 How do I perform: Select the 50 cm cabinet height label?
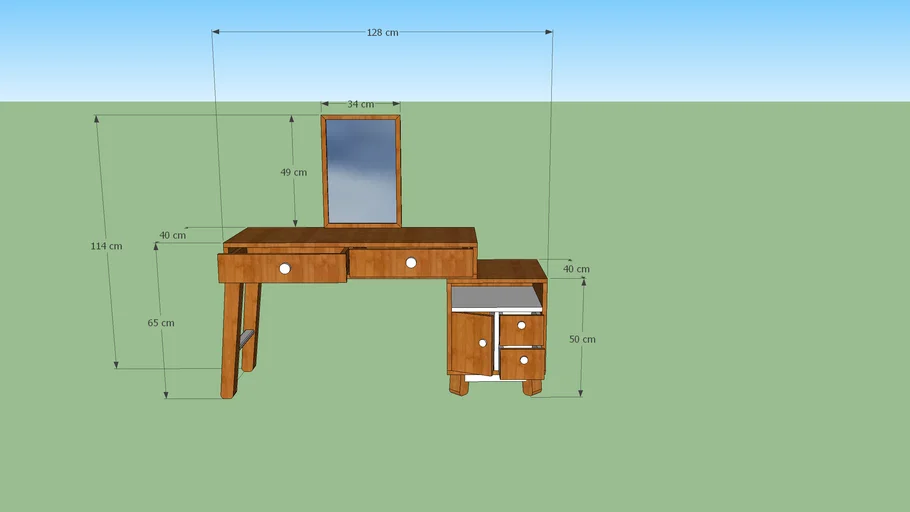pyautogui.click(x=582, y=340)
